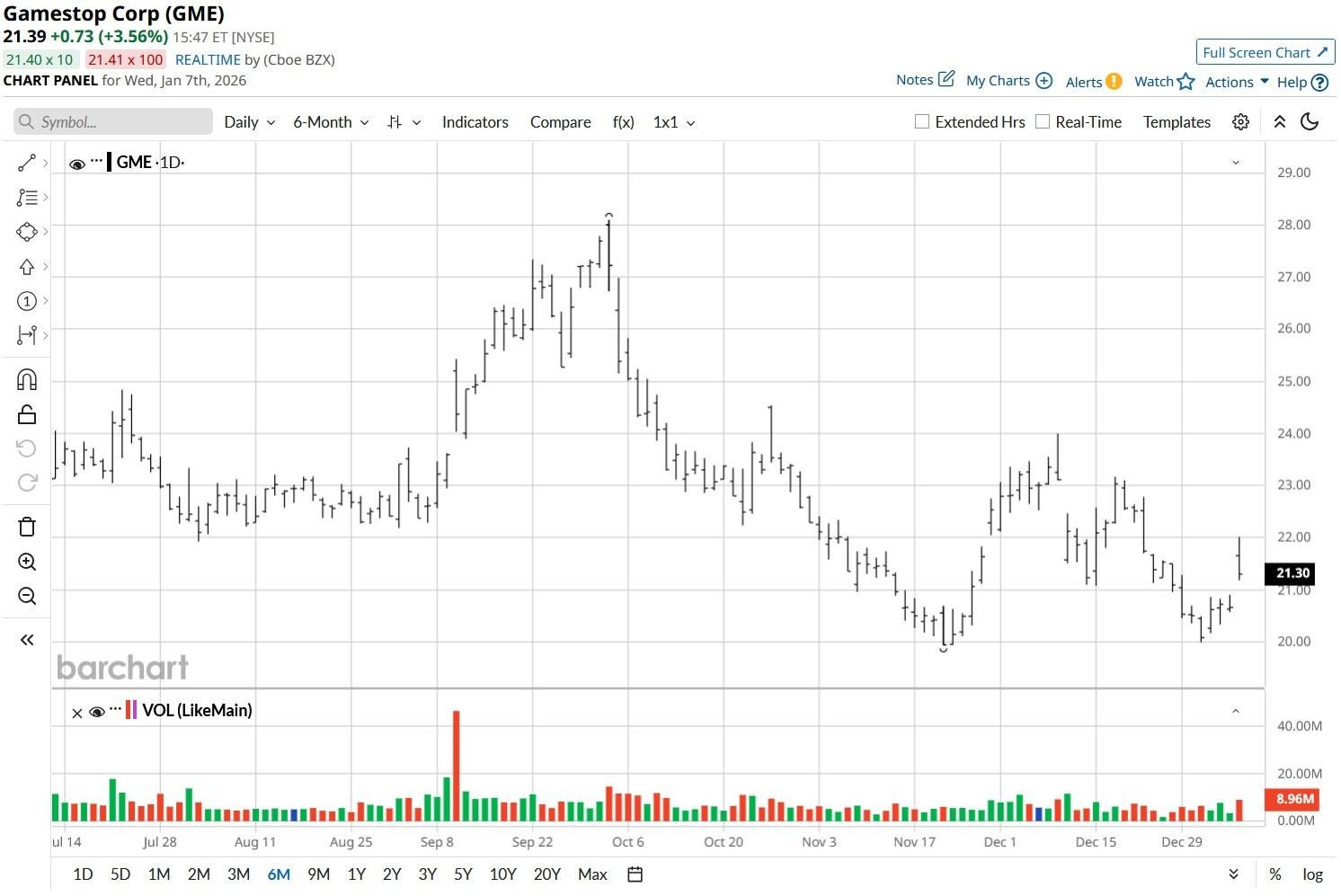Open the Daily interval dropdown
Image resolution: width=1341 pixels, height=896 pixels.
(249, 122)
